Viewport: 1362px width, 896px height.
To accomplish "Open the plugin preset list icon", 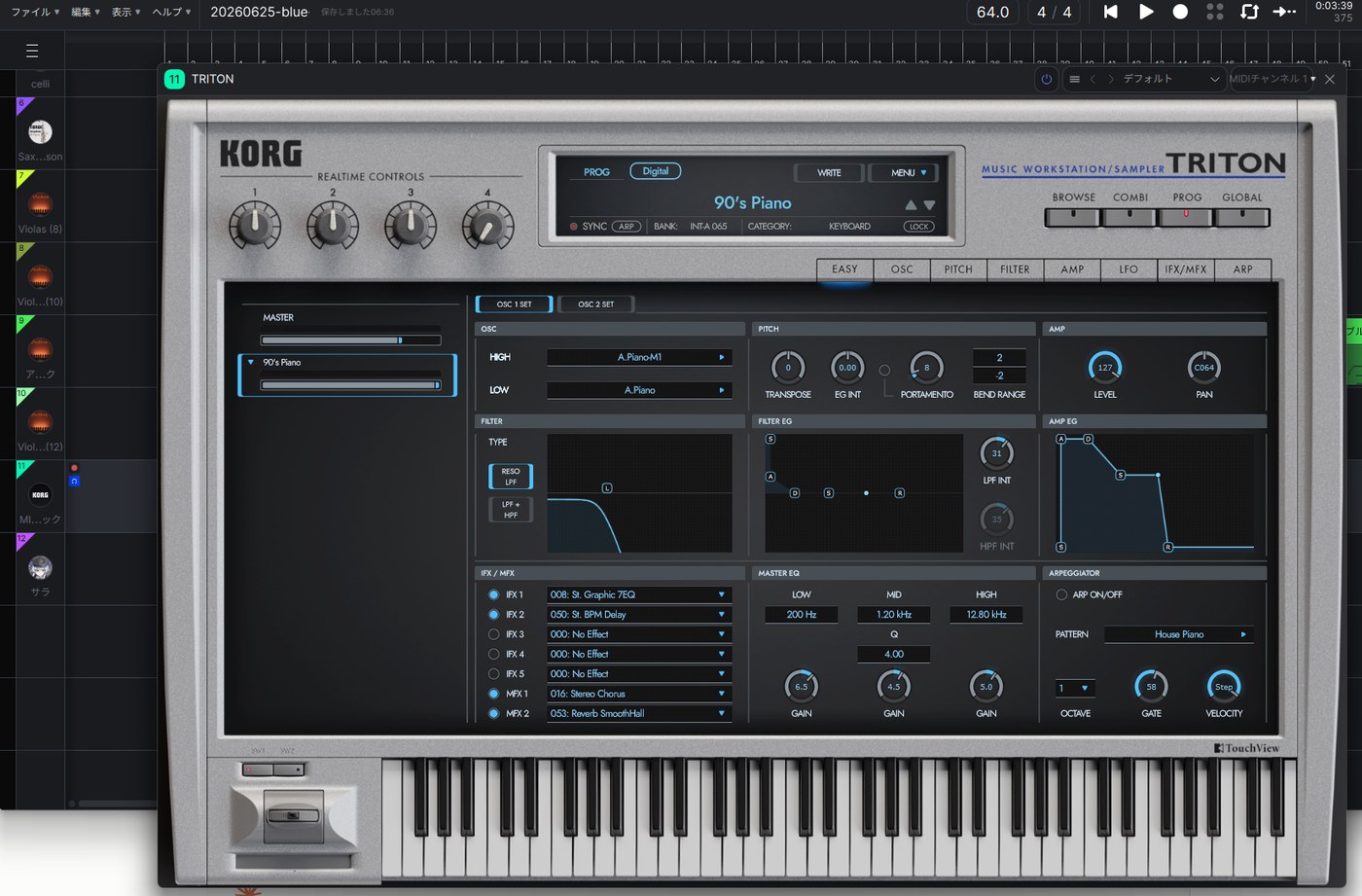I will [x=1074, y=79].
